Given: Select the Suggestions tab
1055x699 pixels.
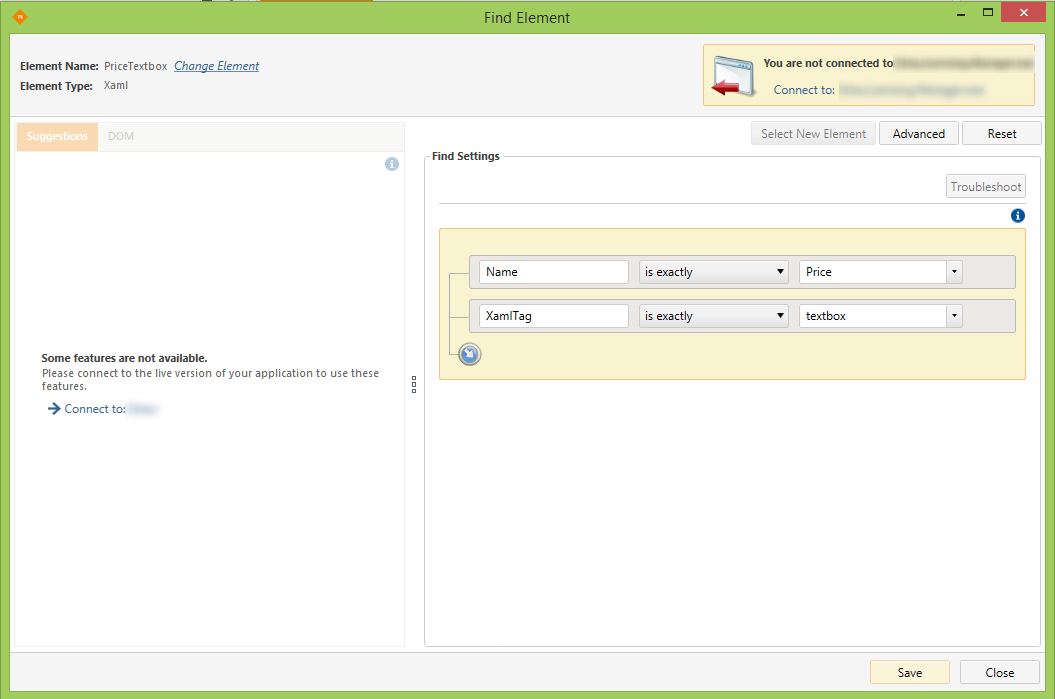Looking at the screenshot, I should click(x=57, y=137).
